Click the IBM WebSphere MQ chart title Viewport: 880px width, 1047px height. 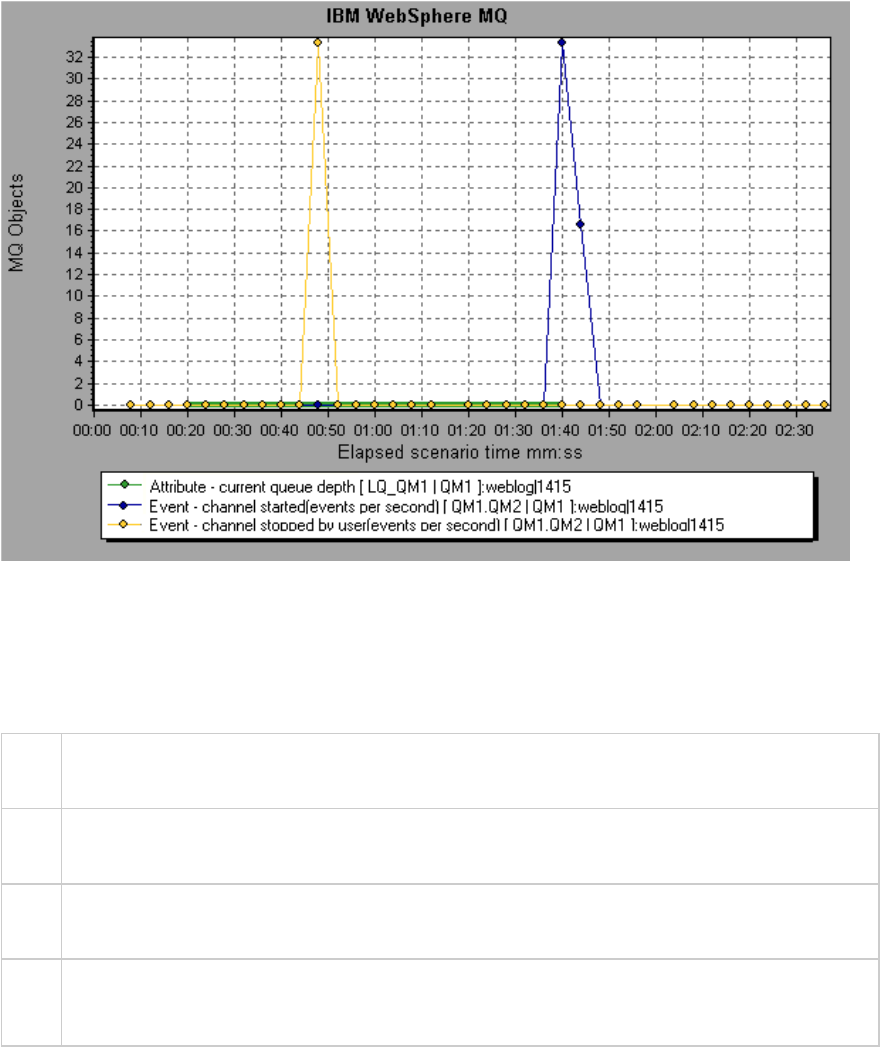pos(417,16)
